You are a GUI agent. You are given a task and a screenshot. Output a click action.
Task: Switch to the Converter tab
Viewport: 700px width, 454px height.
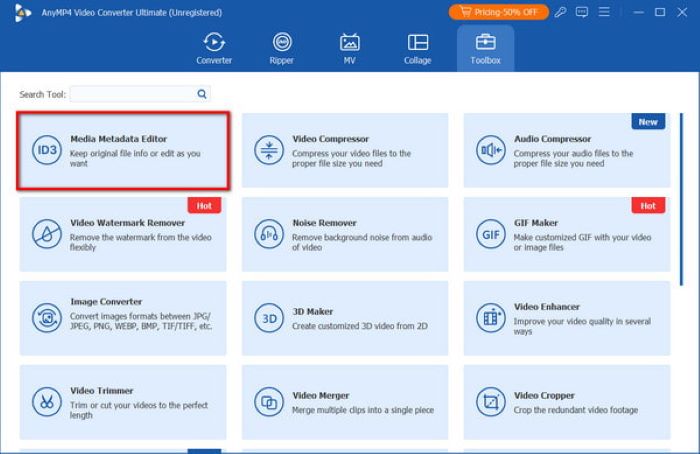(214, 49)
